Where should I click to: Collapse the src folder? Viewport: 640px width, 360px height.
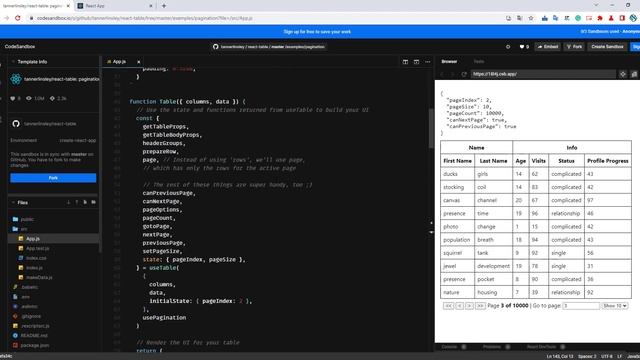click(23, 229)
